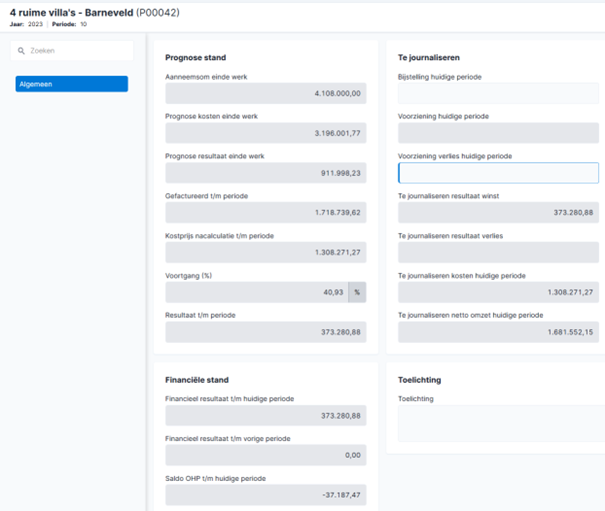Click the Prognose kosten einde werk field
The image size is (605, 511).
266,133
